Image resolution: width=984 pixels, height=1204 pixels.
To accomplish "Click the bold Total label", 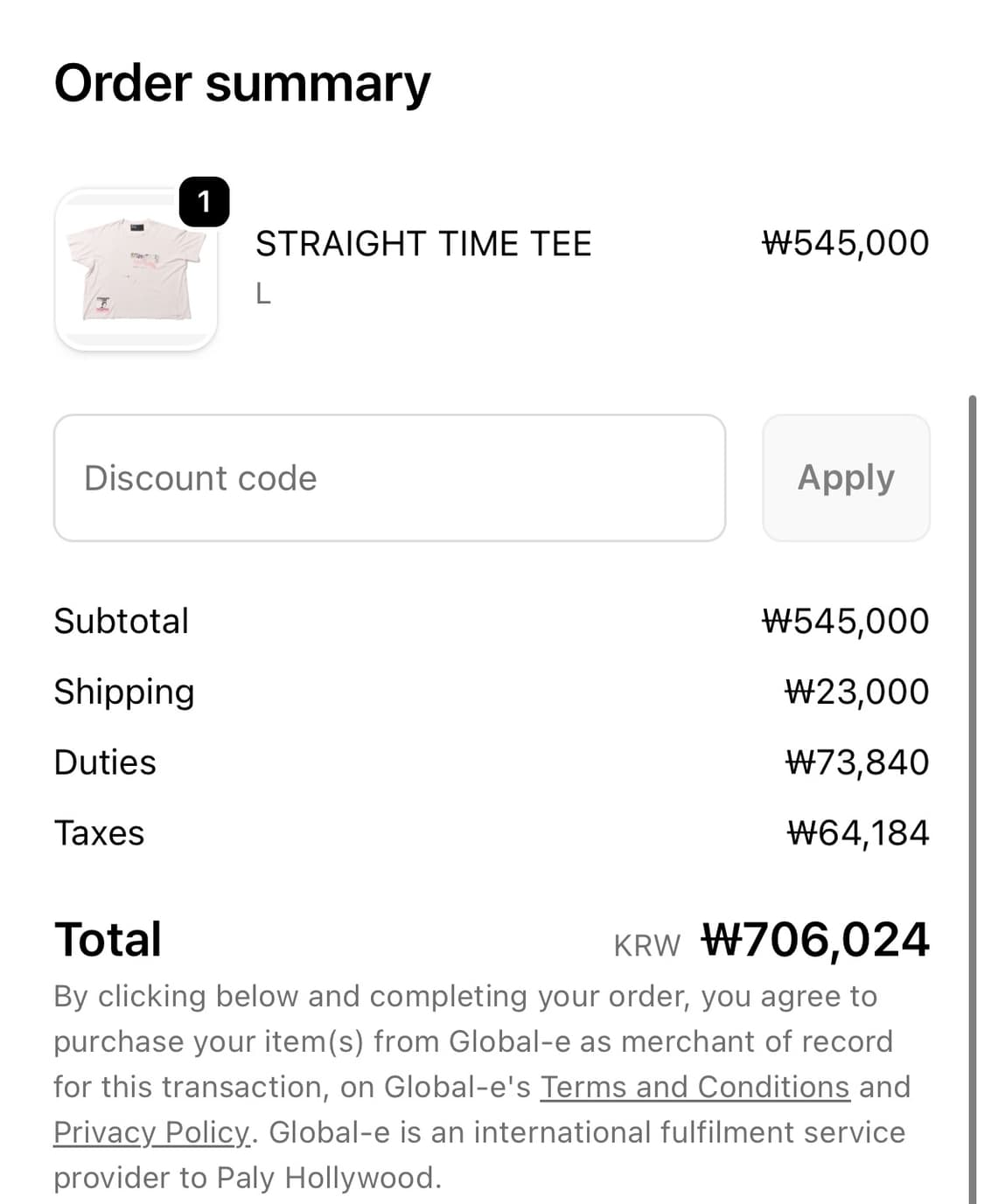I will pos(108,940).
